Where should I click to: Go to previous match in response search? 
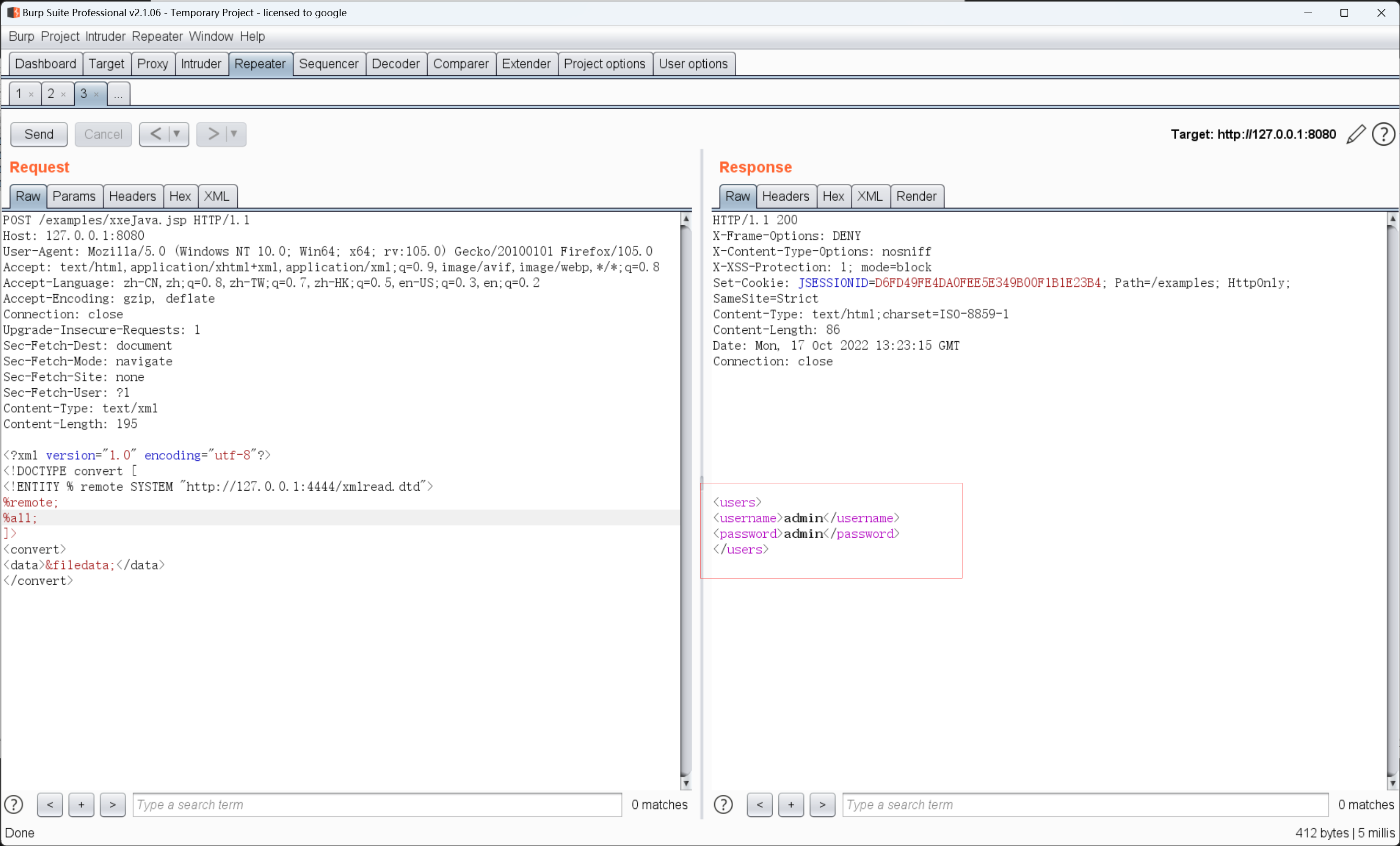pos(760,805)
